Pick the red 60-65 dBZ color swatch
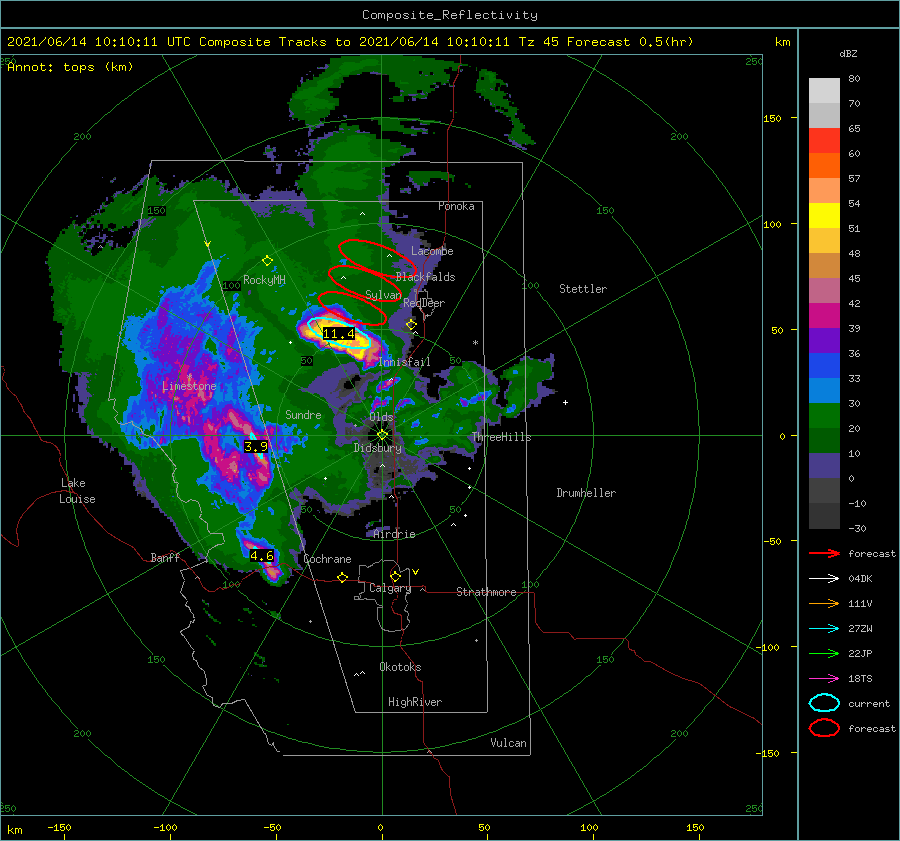Screen dimensions: 900x841 tap(824, 141)
